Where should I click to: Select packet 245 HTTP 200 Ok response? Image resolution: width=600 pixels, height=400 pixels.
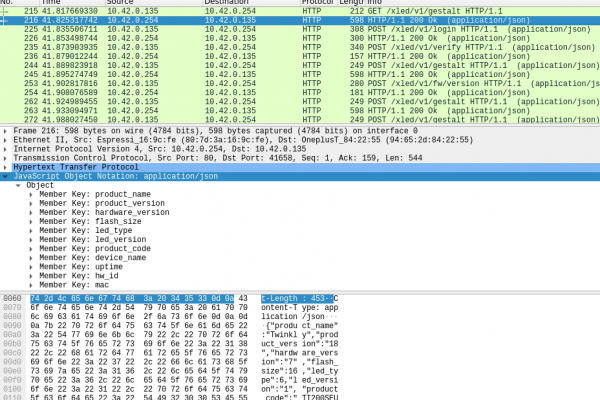pyautogui.click(x=300, y=75)
